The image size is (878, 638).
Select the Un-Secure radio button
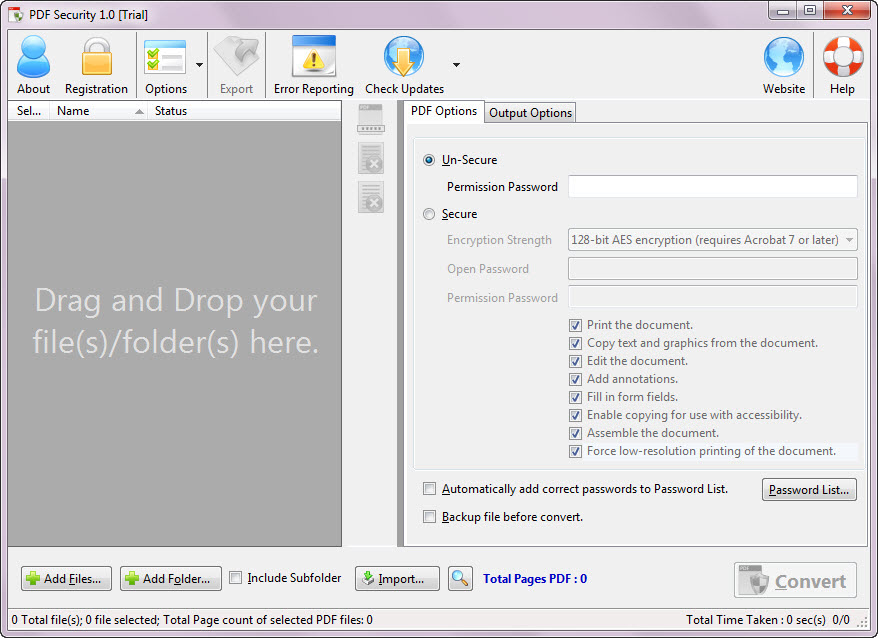tap(429, 160)
